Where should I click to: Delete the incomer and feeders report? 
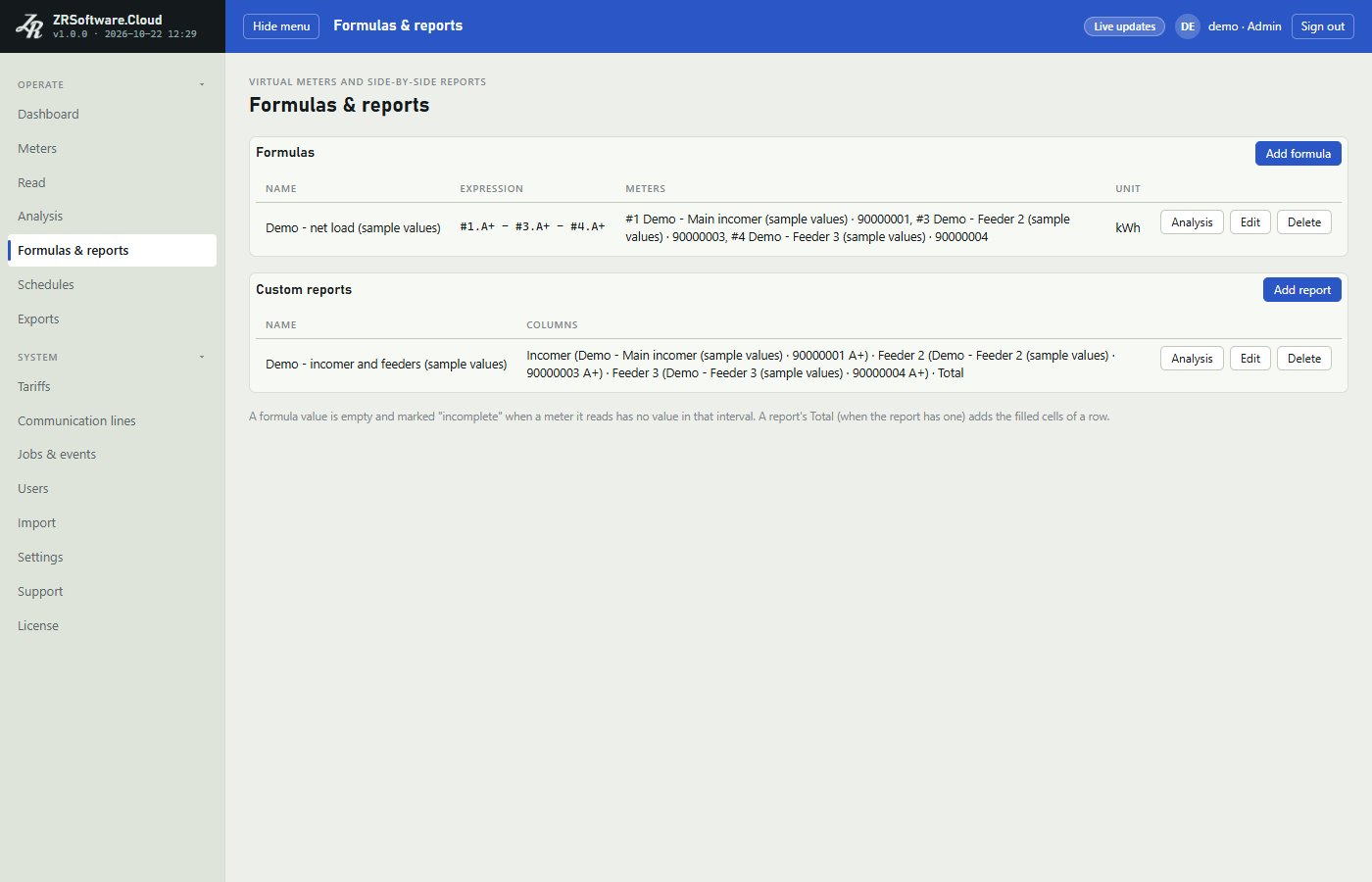pyautogui.click(x=1304, y=359)
